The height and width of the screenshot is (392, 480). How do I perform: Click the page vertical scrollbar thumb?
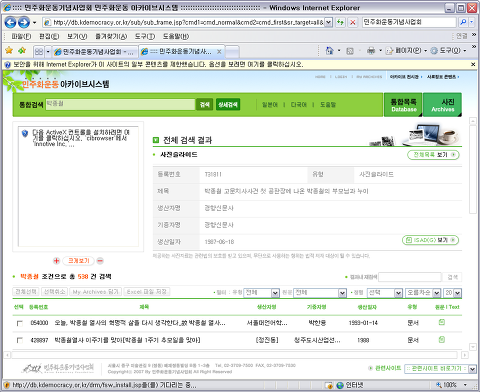pyautogui.click(x=473, y=169)
